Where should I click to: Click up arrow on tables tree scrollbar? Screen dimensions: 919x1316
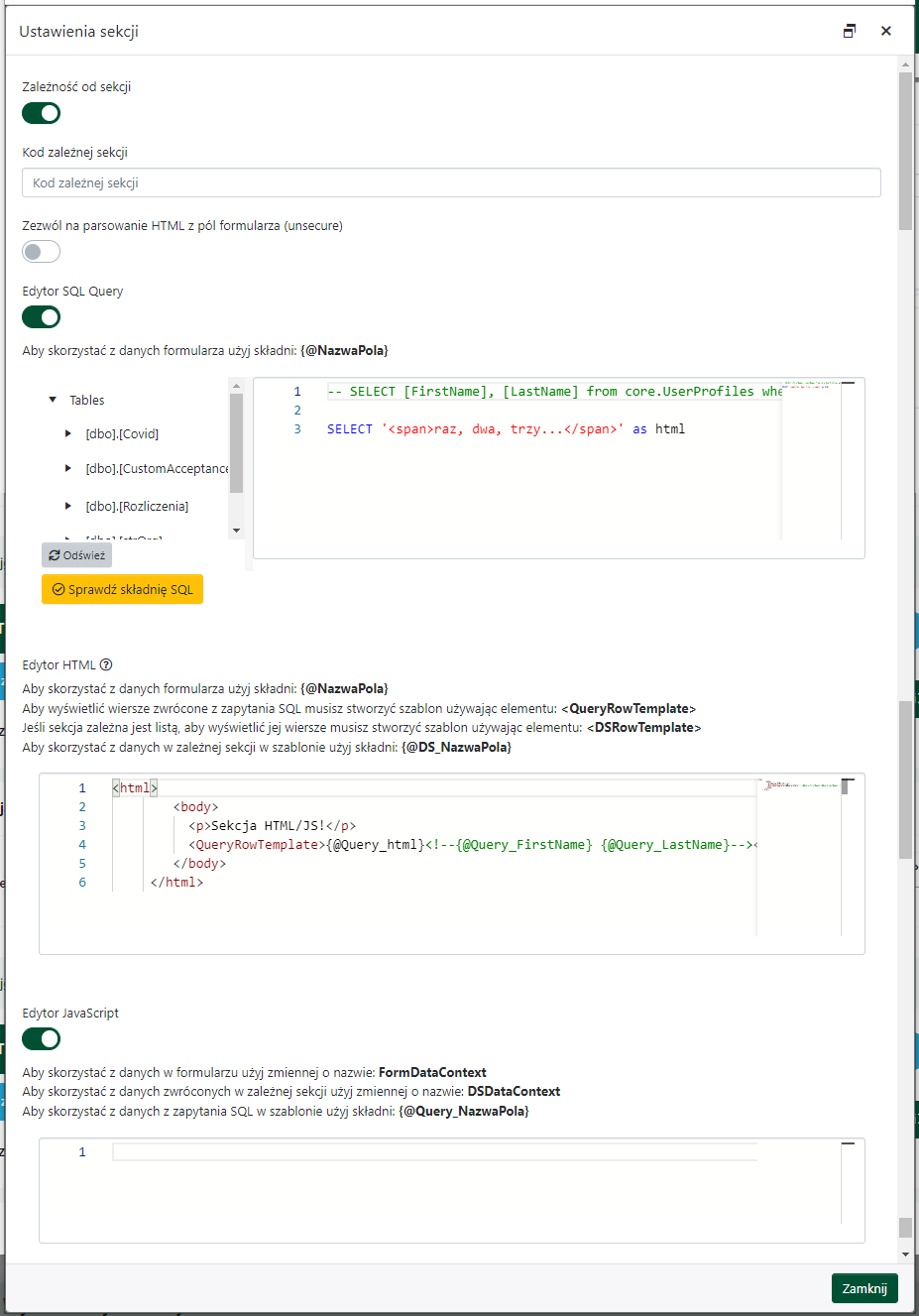coord(236,386)
